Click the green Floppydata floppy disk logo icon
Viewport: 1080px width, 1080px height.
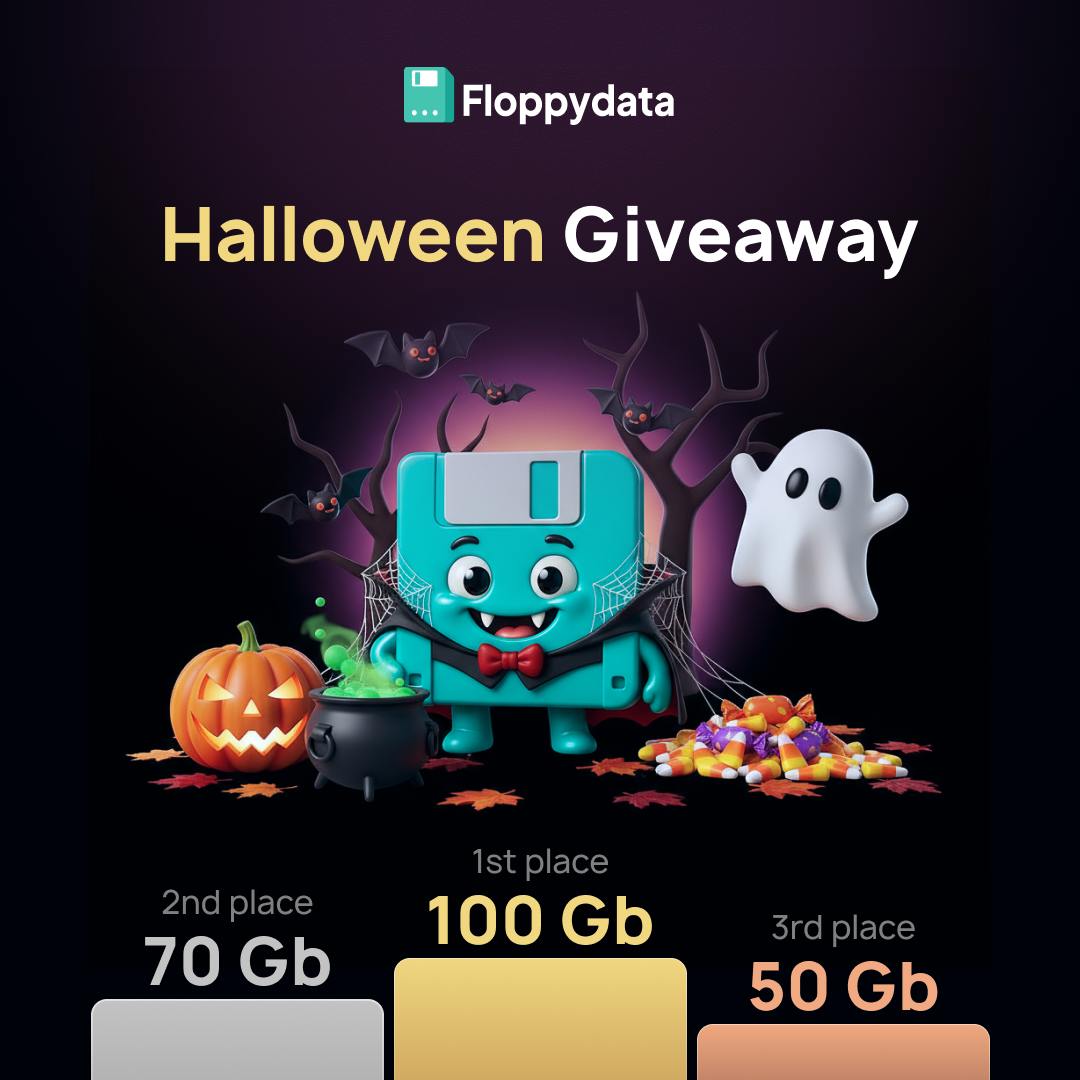428,95
